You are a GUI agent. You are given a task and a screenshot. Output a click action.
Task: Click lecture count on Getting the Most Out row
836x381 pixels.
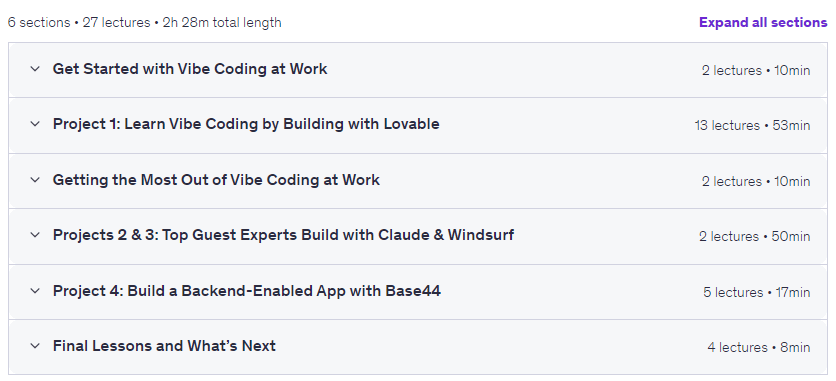point(756,181)
